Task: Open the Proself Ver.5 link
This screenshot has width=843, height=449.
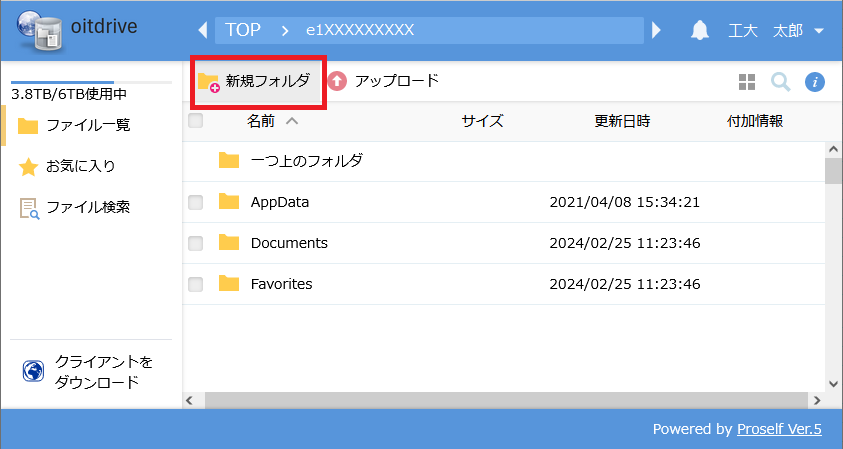Action: point(779,429)
